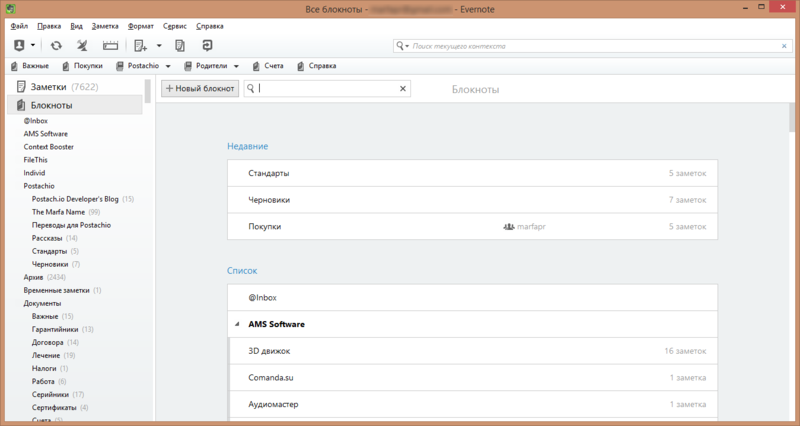Open Черновики notebook in sidebar
800x426 pixels.
pos(50,264)
